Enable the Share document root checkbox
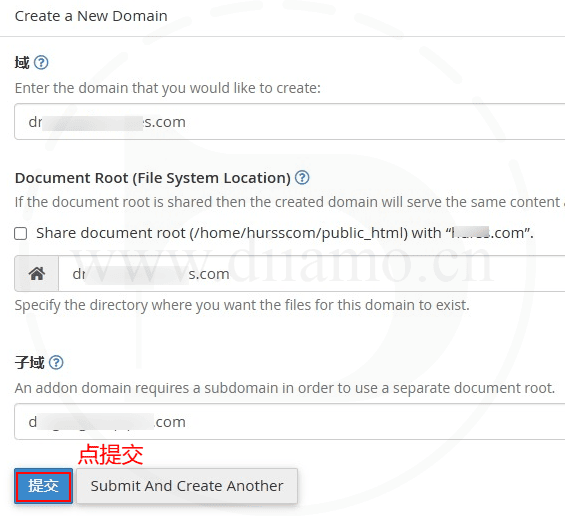Viewport: 565px width, 516px height. pyautogui.click(x=21, y=233)
